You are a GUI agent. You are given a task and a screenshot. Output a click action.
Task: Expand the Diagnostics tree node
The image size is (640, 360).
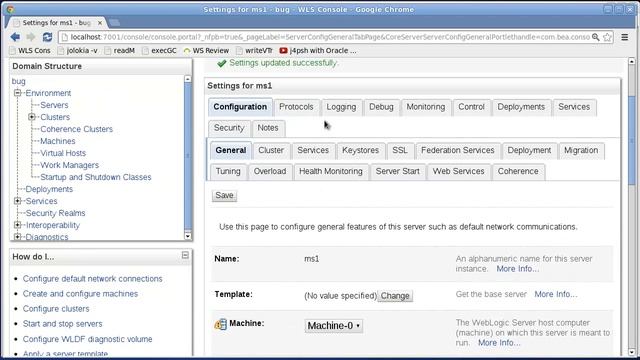click(x=18, y=236)
